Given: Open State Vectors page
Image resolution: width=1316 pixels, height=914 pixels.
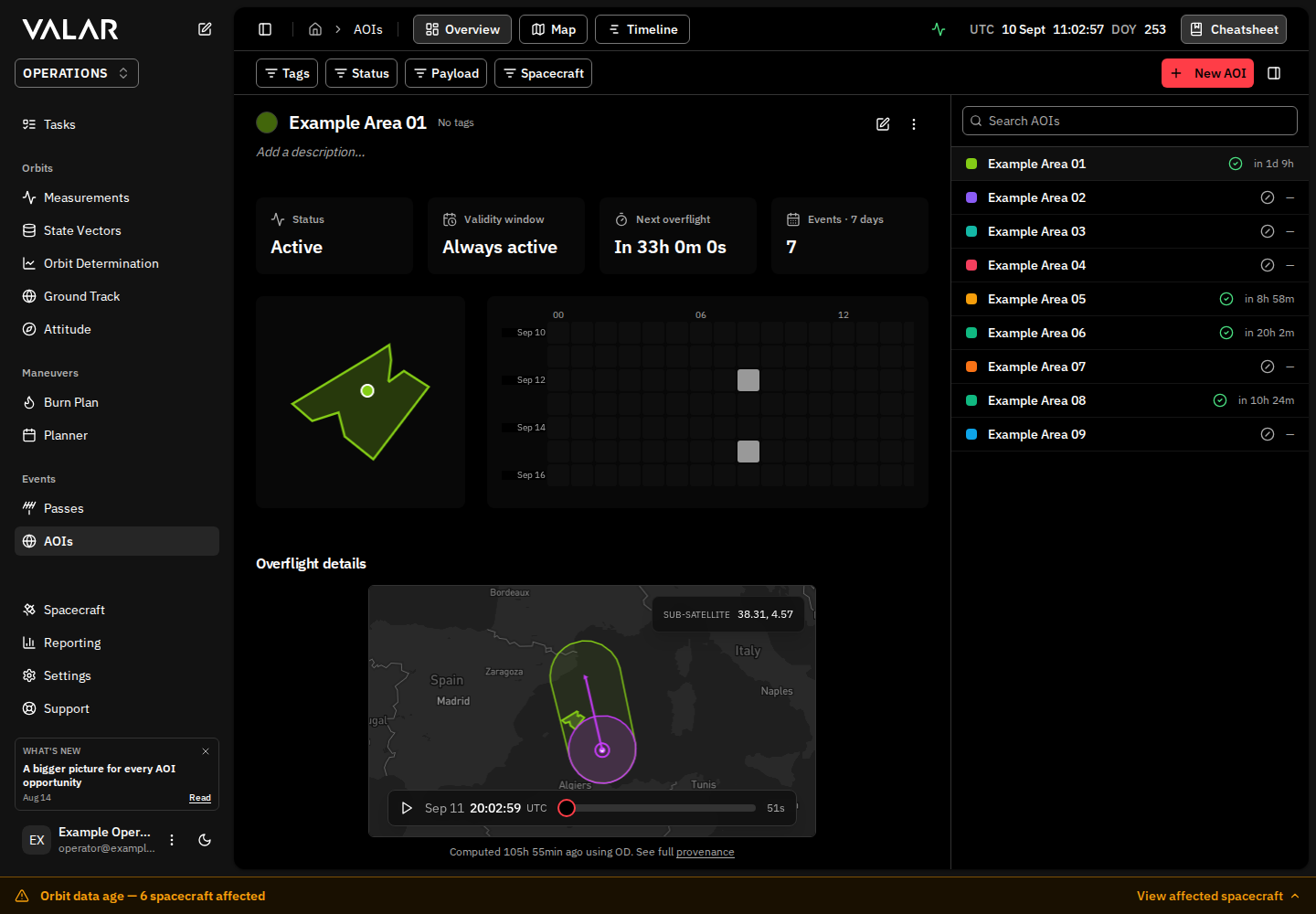Looking at the screenshot, I should coord(117,230).
